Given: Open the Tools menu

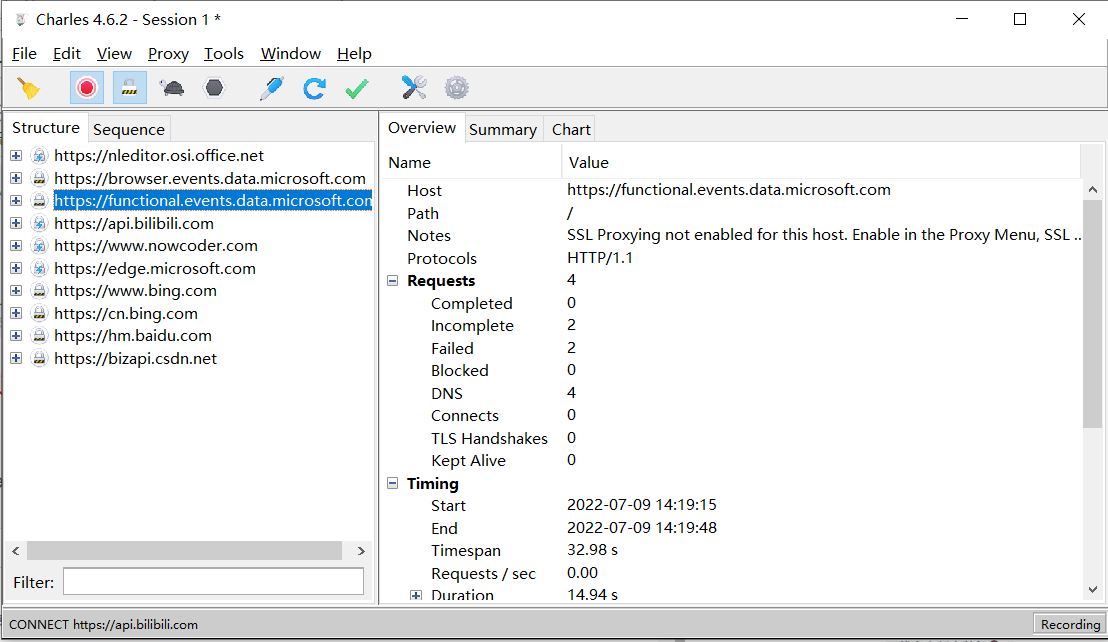Looking at the screenshot, I should pyautogui.click(x=223, y=54).
